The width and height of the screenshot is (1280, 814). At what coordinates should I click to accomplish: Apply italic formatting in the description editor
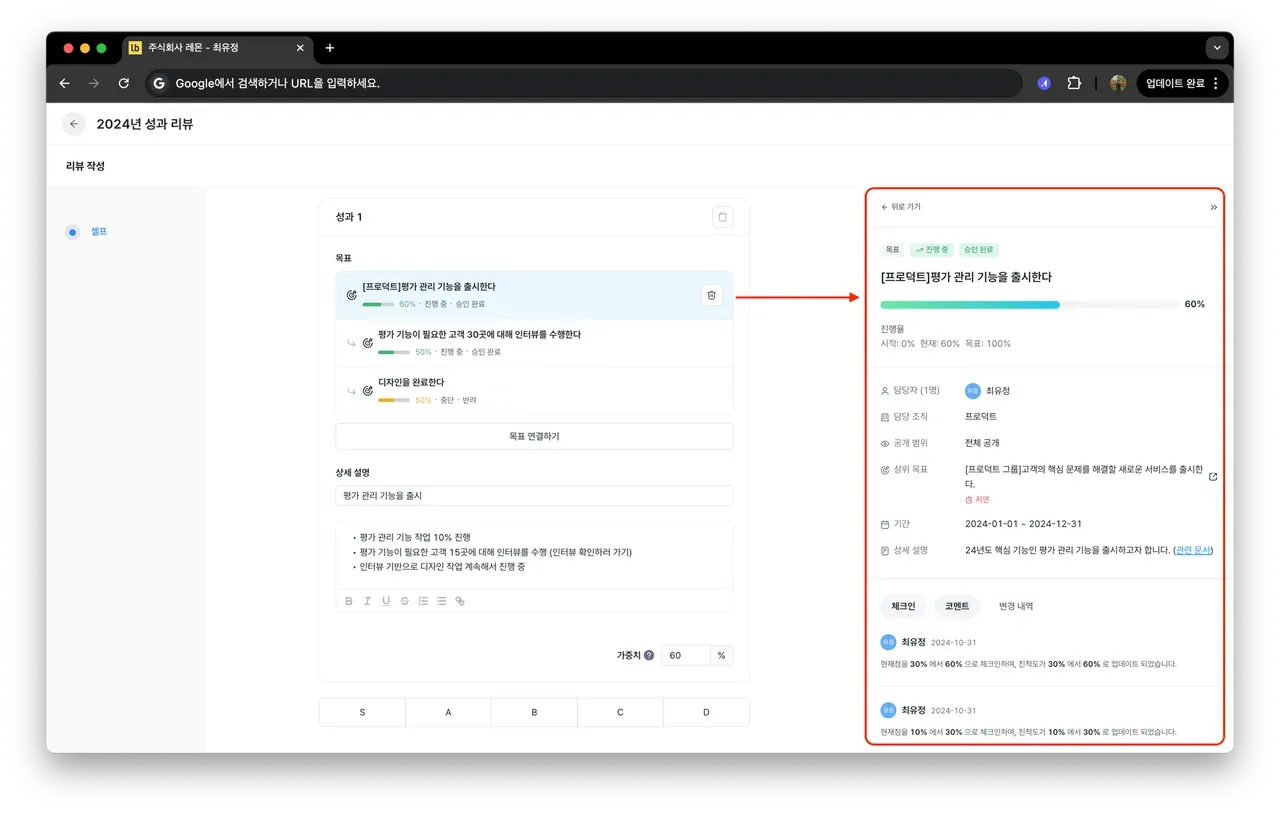(367, 601)
